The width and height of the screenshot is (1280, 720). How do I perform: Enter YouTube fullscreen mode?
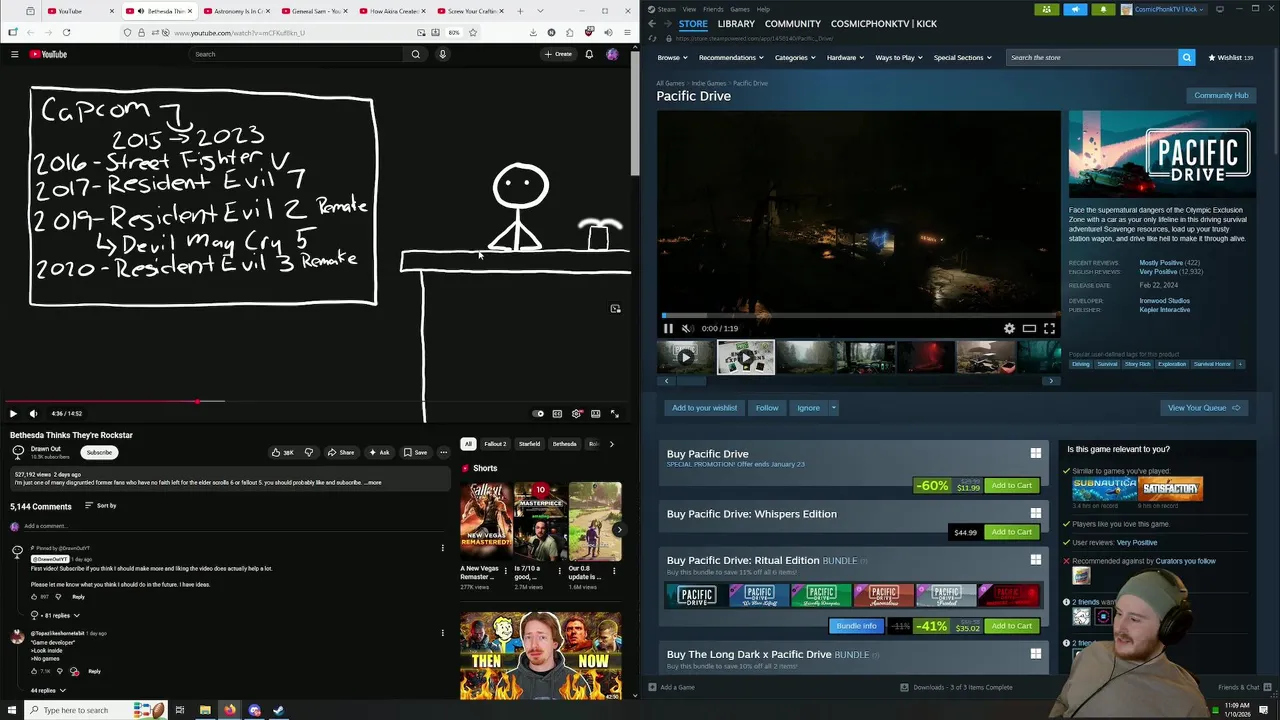pyautogui.click(x=614, y=413)
